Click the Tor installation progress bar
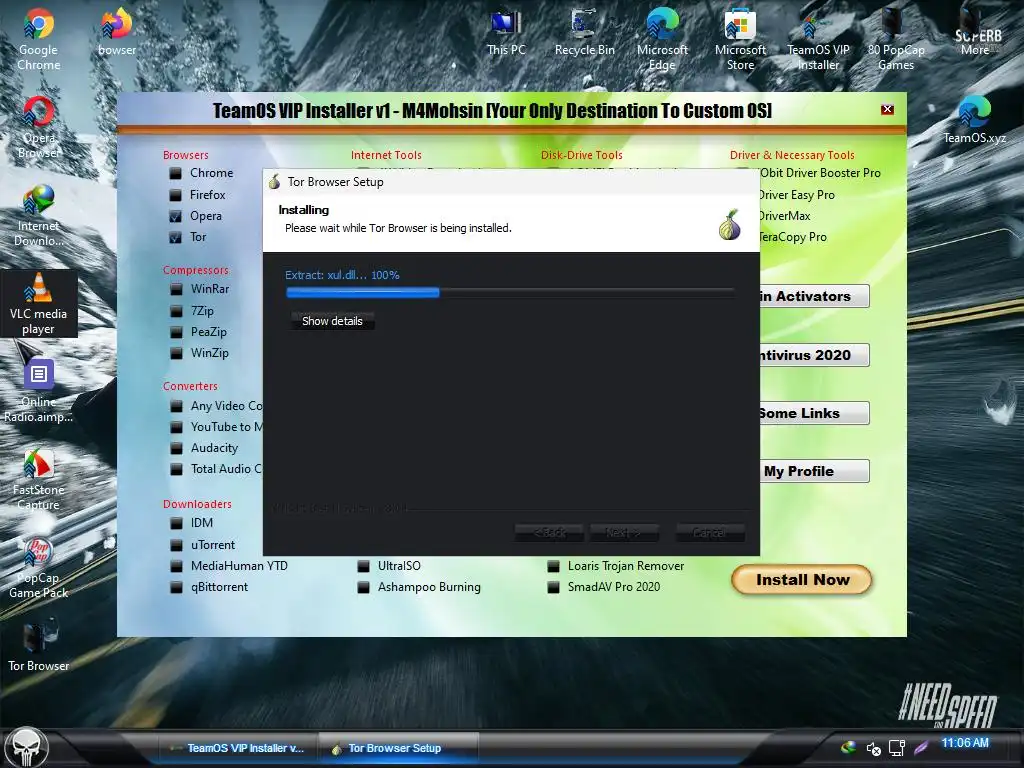Image resolution: width=1024 pixels, height=768 pixels. click(510, 293)
